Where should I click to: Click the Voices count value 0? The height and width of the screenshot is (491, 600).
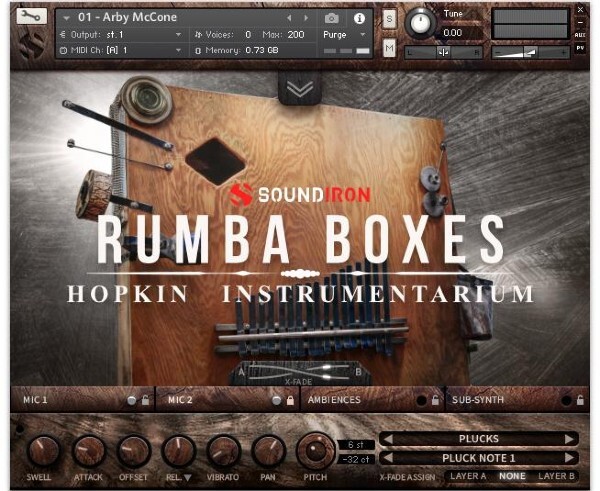(x=248, y=35)
